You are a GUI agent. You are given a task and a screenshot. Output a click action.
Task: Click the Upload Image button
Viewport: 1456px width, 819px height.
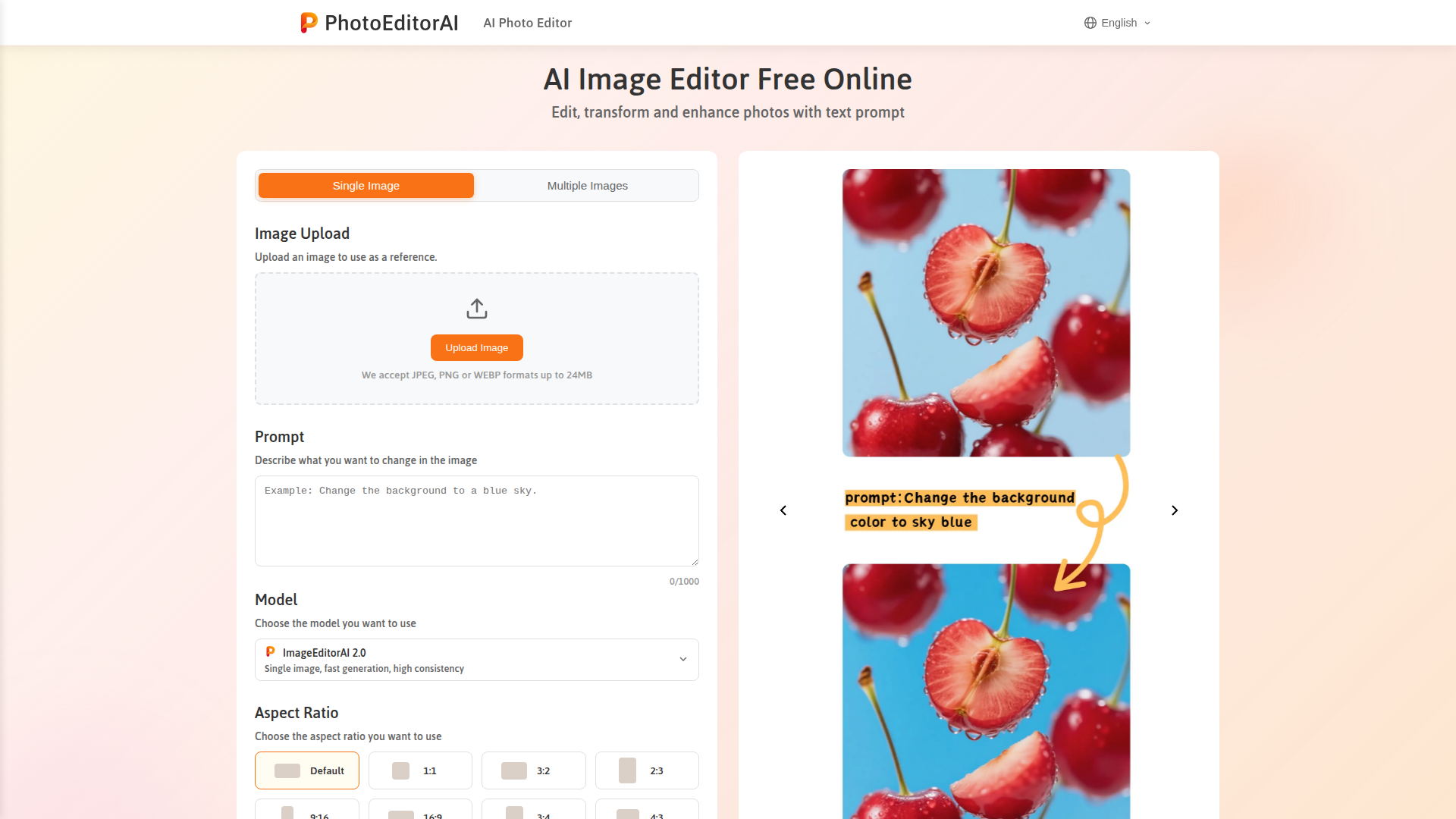(477, 348)
